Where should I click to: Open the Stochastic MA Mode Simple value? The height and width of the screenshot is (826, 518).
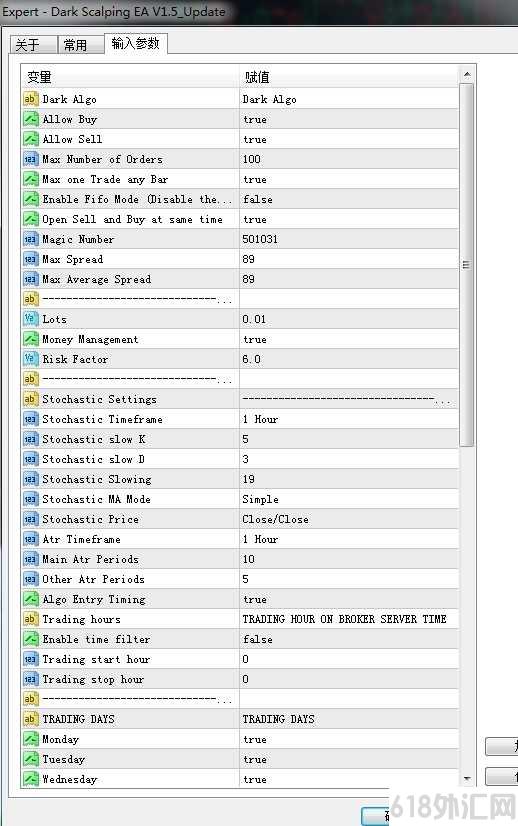point(349,499)
